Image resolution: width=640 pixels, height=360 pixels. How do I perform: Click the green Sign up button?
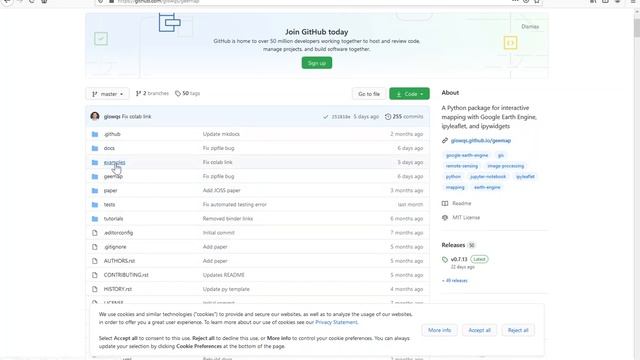coord(317,63)
